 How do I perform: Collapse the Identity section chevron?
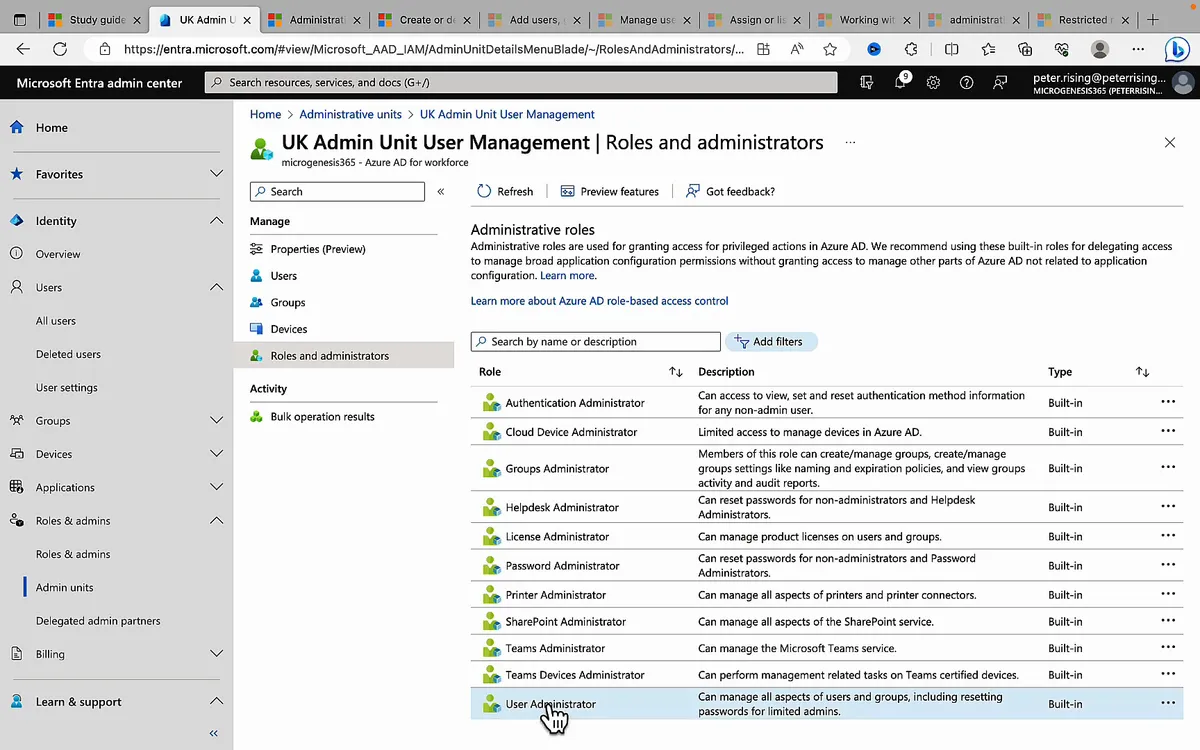click(x=216, y=221)
